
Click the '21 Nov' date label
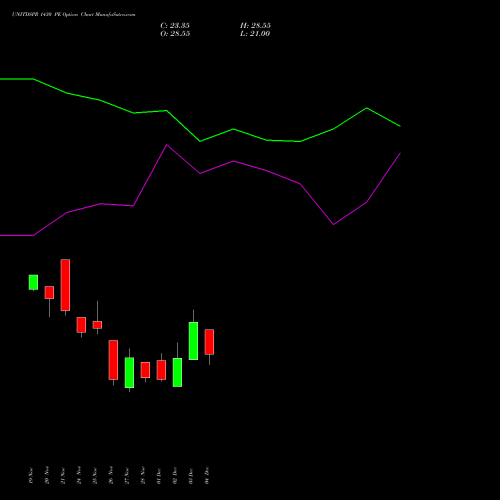[63, 475]
